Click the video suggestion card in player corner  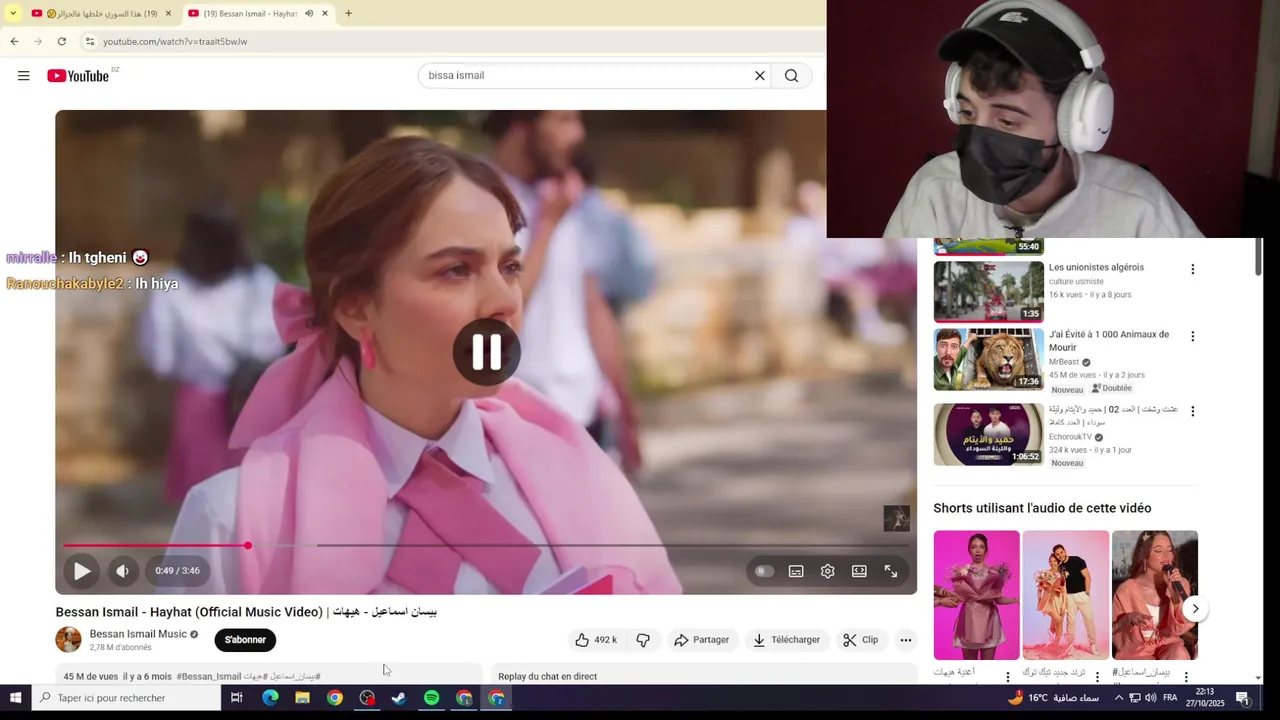pos(896,518)
